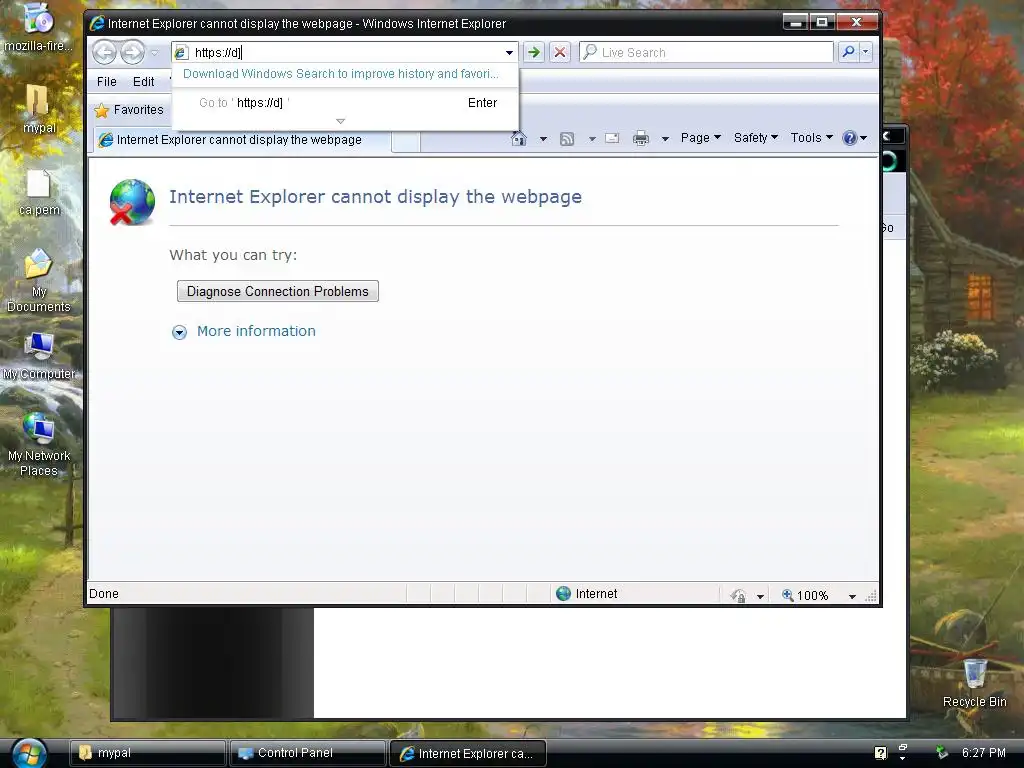Open a new blank tab
Viewport: 1024px width, 768px height.
[x=406, y=141]
